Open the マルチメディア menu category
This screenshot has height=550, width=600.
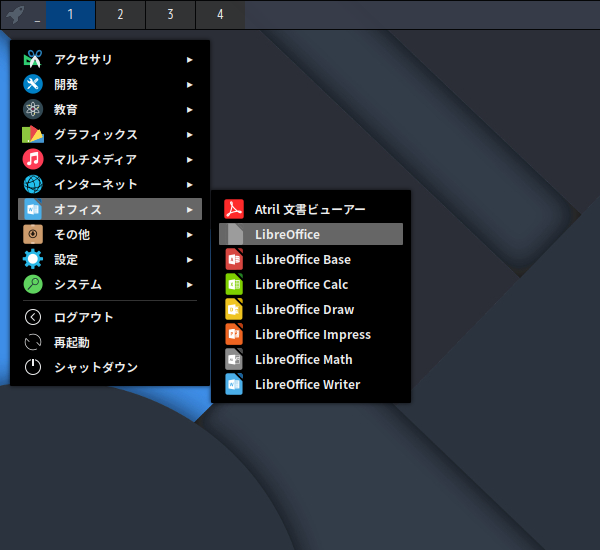110,160
